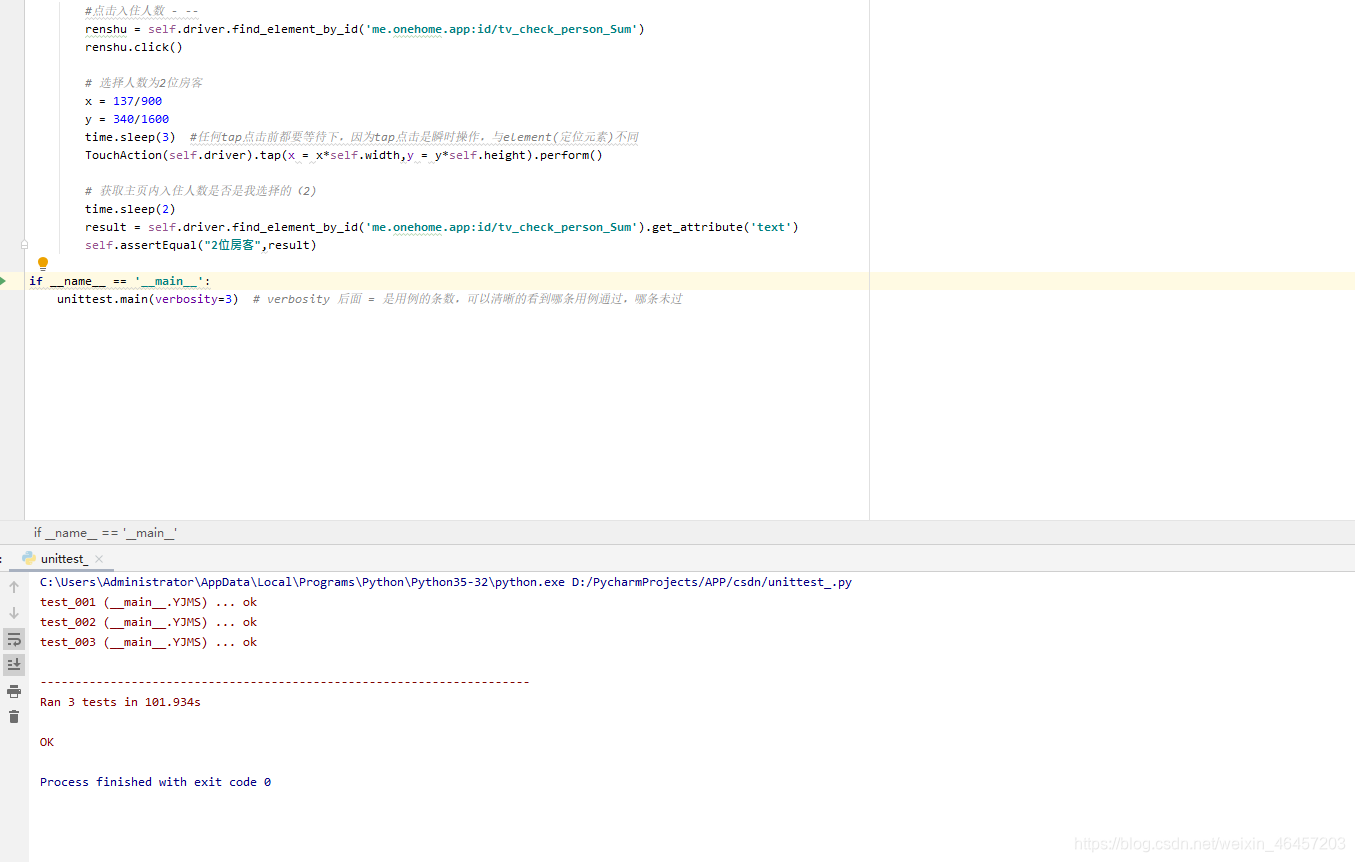Screen dimensions: 1355x862
Task: Click the green run arrow in gutter
Action: 4,281
